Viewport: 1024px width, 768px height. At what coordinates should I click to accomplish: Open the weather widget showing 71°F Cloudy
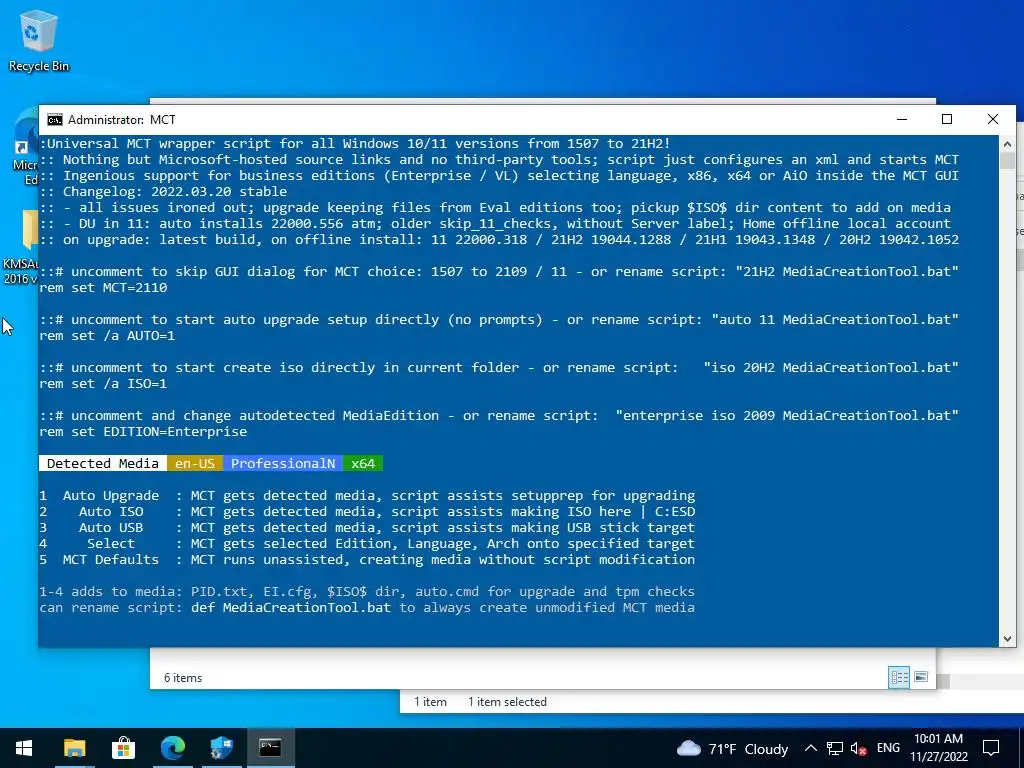[732, 748]
